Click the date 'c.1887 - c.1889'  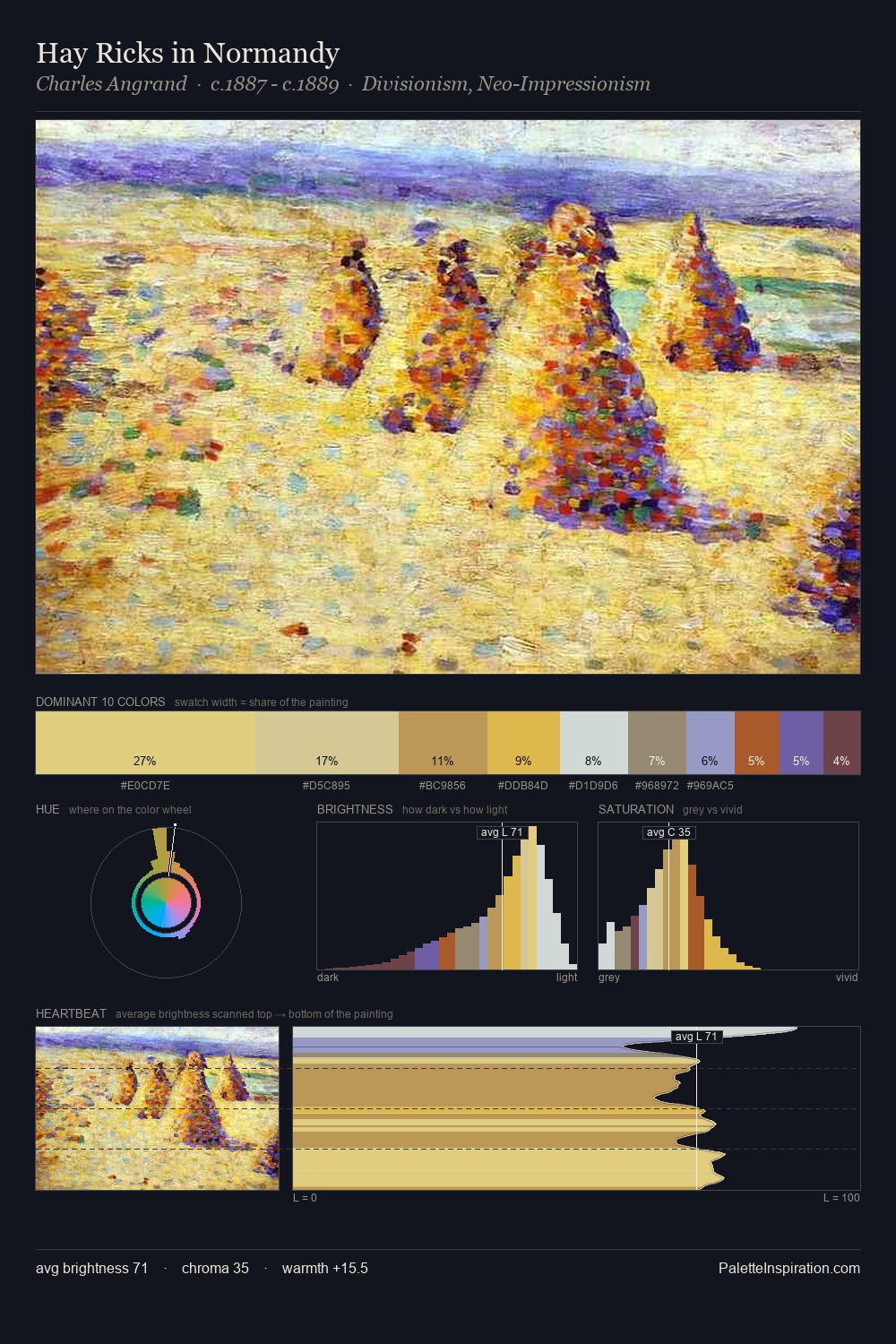tap(274, 84)
